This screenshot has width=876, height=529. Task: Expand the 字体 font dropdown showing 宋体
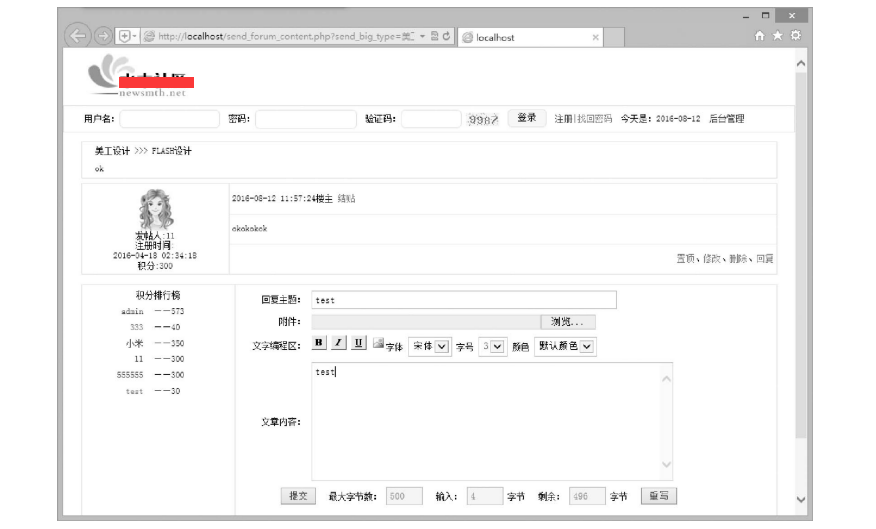pos(429,346)
